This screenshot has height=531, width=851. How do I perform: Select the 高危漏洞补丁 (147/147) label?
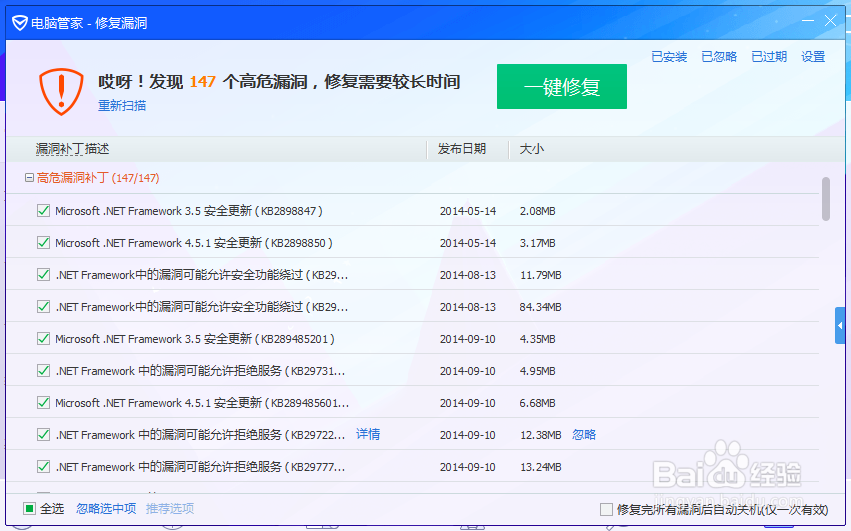tap(98, 178)
